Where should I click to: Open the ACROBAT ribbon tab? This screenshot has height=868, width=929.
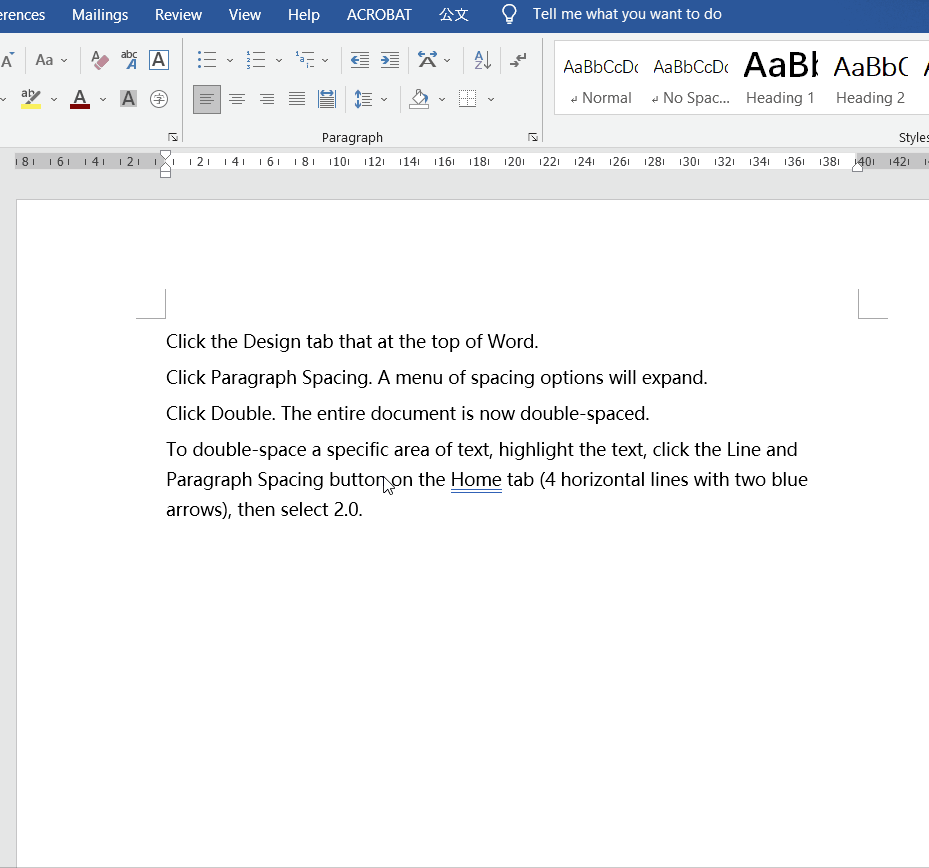pos(379,14)
